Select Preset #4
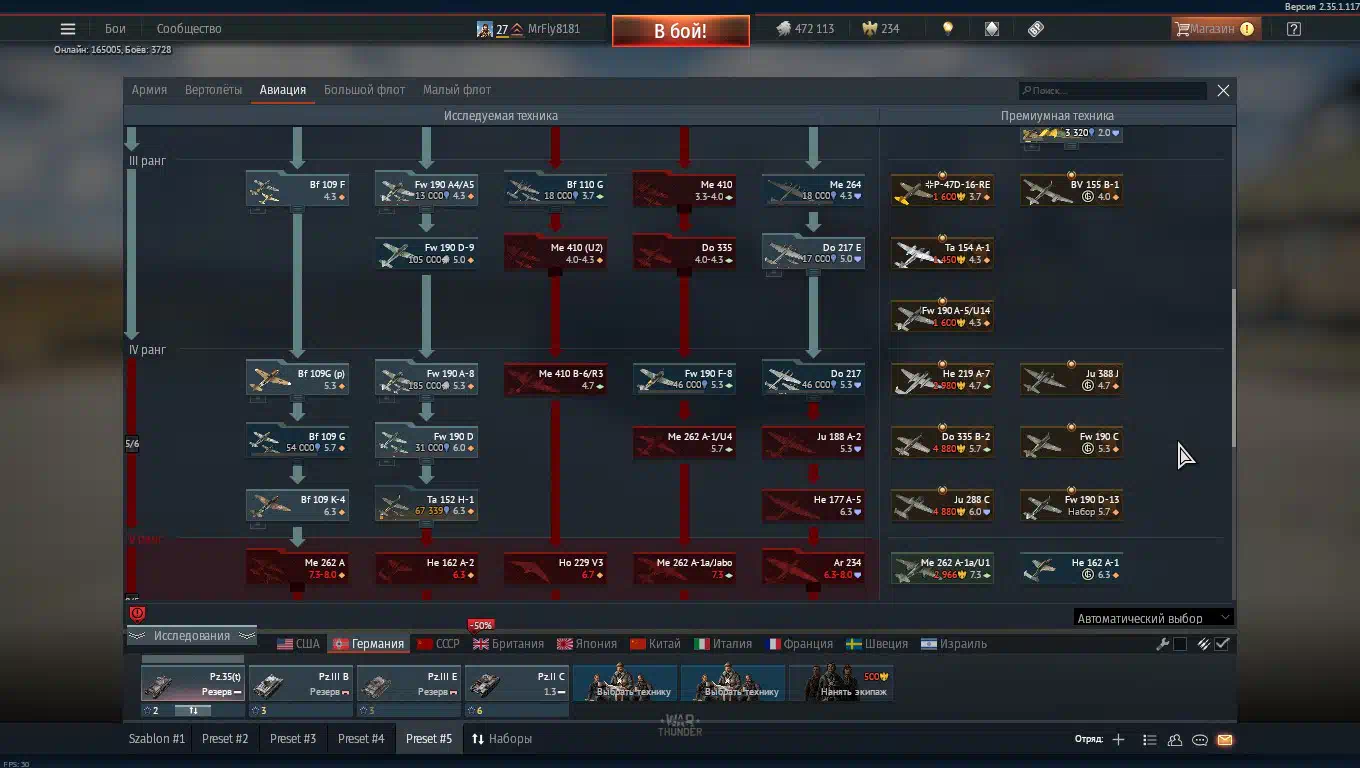The image size is (1360, 768). click(361, 739)
